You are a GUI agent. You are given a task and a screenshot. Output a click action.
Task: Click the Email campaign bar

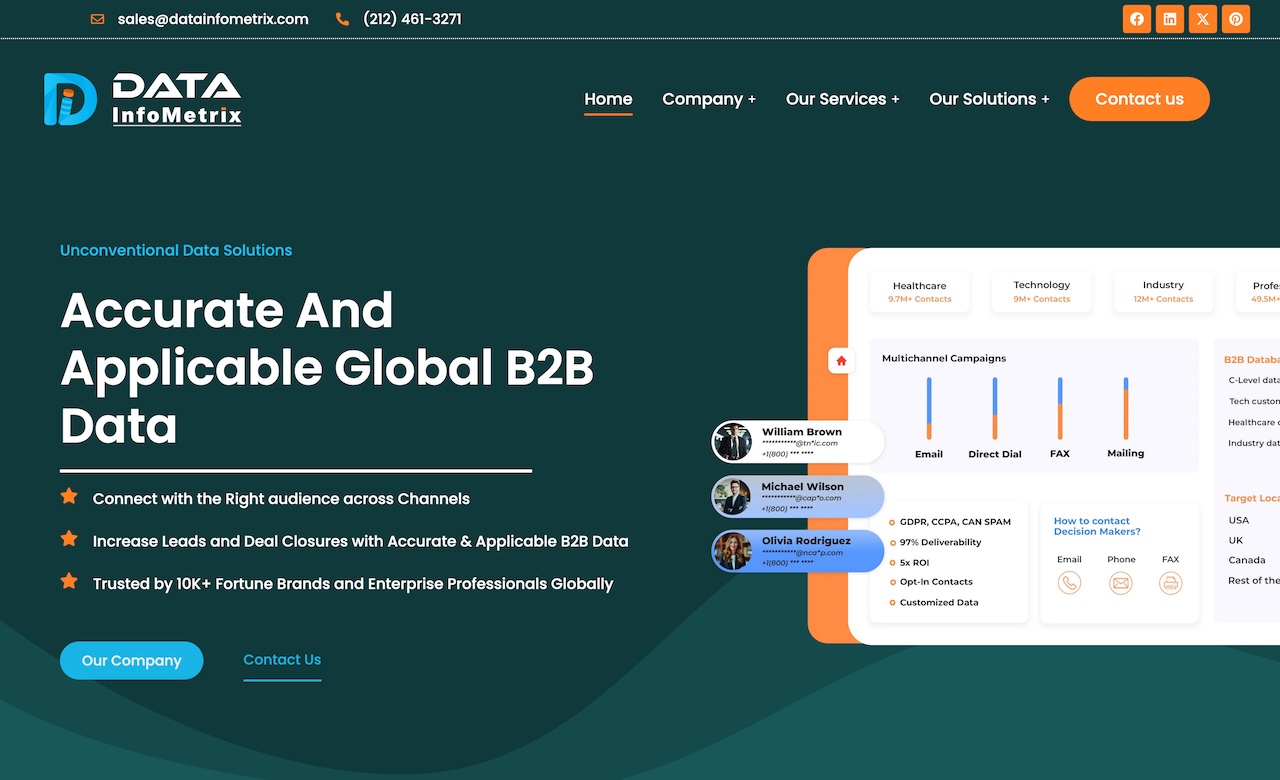click(x=929, y=408)
